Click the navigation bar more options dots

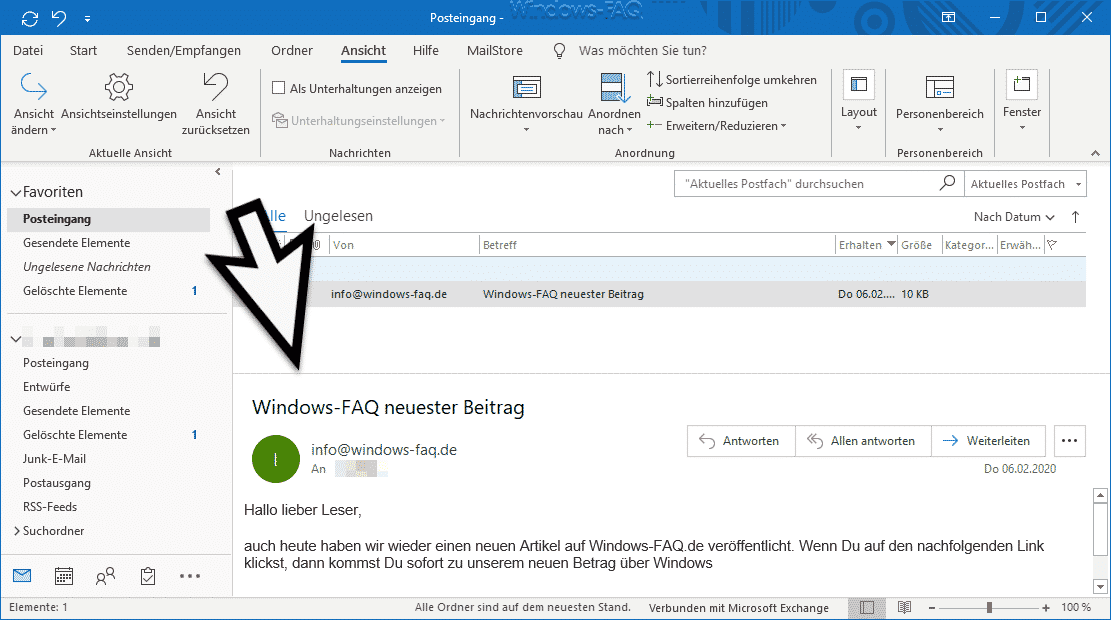coord(190,576)
